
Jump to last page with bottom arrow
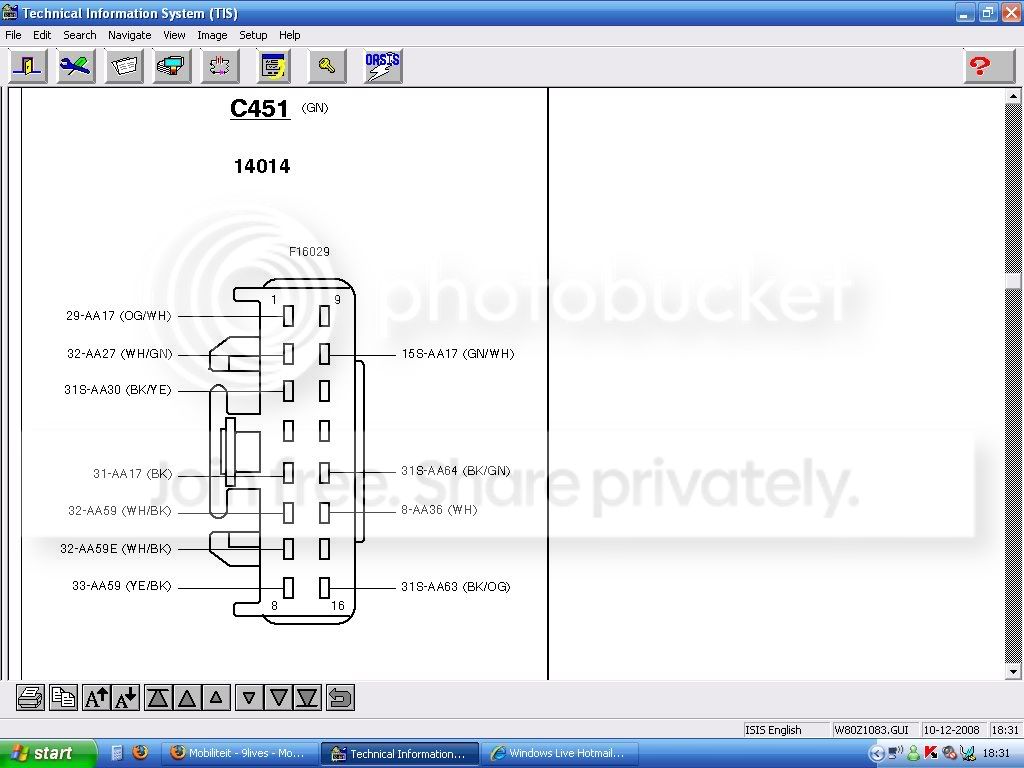308,698
